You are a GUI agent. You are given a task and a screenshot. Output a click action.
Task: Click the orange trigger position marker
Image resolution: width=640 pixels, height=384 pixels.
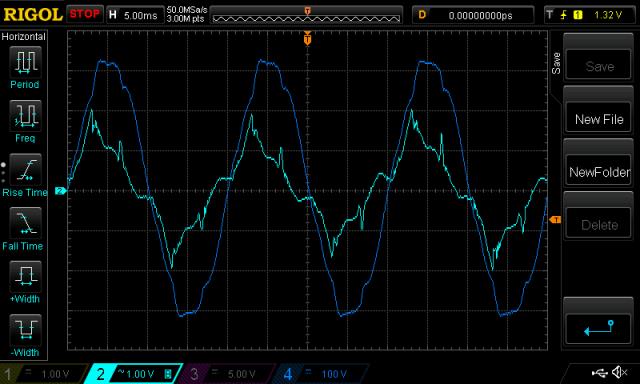pos(307,38)
